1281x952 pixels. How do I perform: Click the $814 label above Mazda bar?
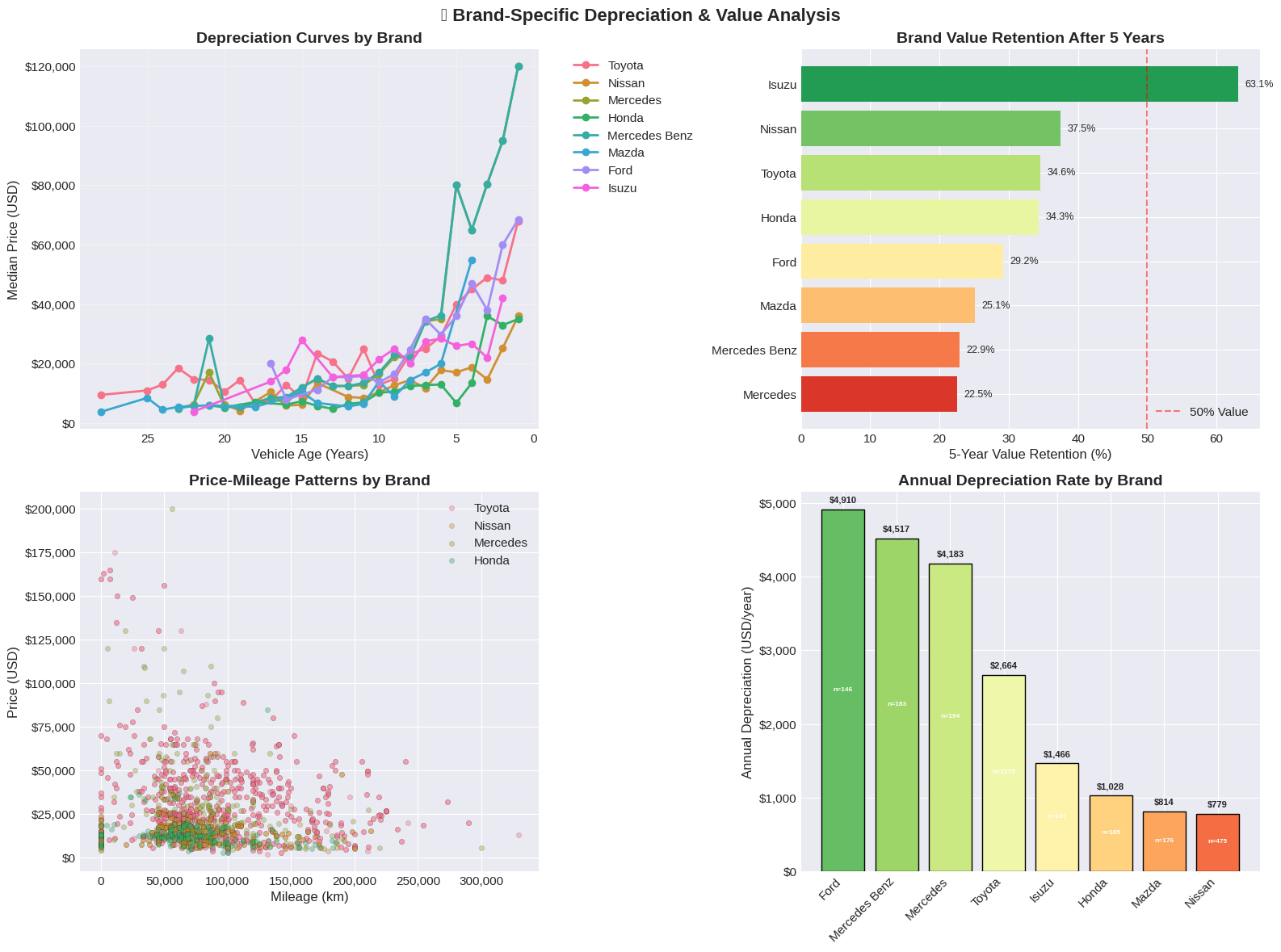[x=1164, y=803]
